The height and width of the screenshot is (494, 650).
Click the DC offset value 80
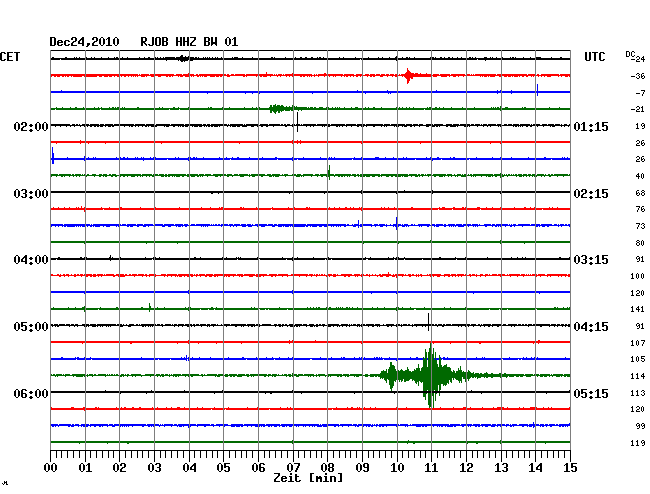pos(640,243)
